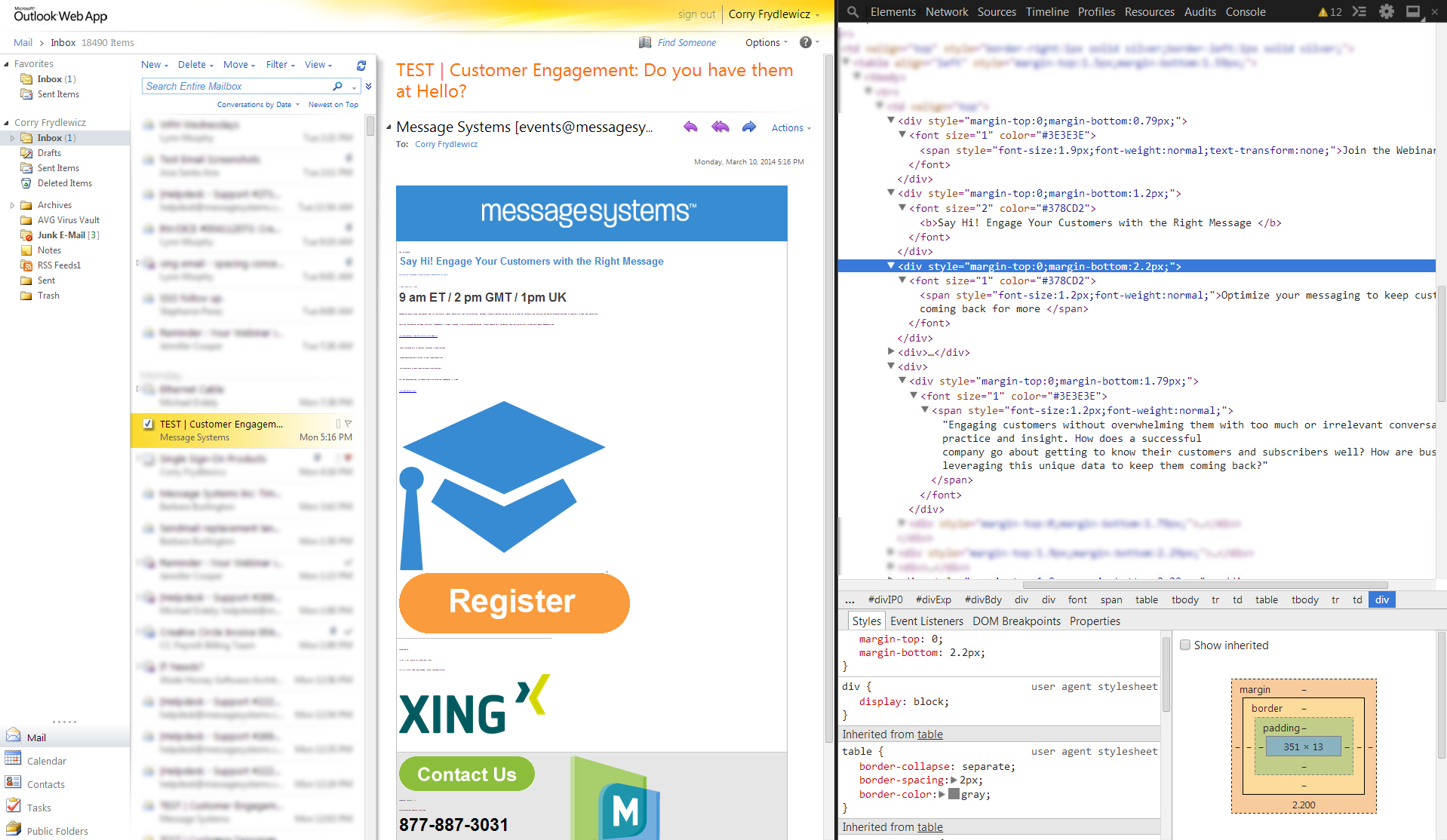Screen dimensions: 1447x840
Task: Click the Forward arrow icon
Action: [748, 127]
